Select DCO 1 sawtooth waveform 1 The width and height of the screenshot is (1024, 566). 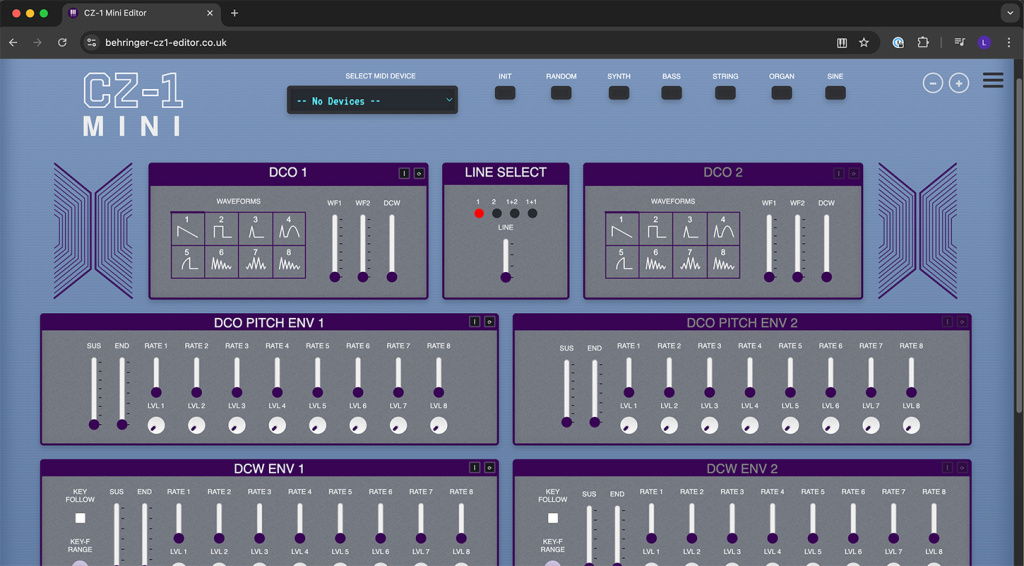coord(187,228)
